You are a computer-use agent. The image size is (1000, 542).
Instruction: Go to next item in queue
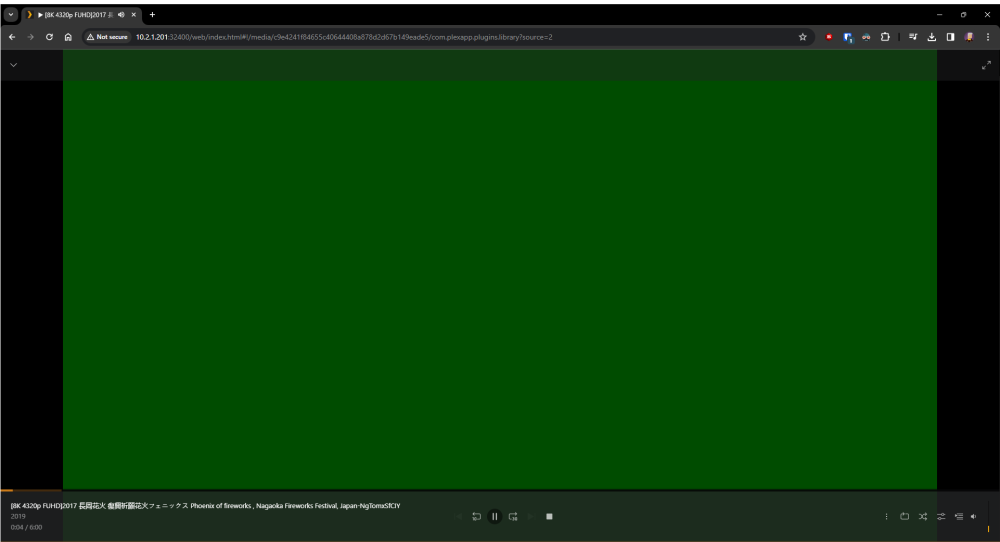point(531,516)
